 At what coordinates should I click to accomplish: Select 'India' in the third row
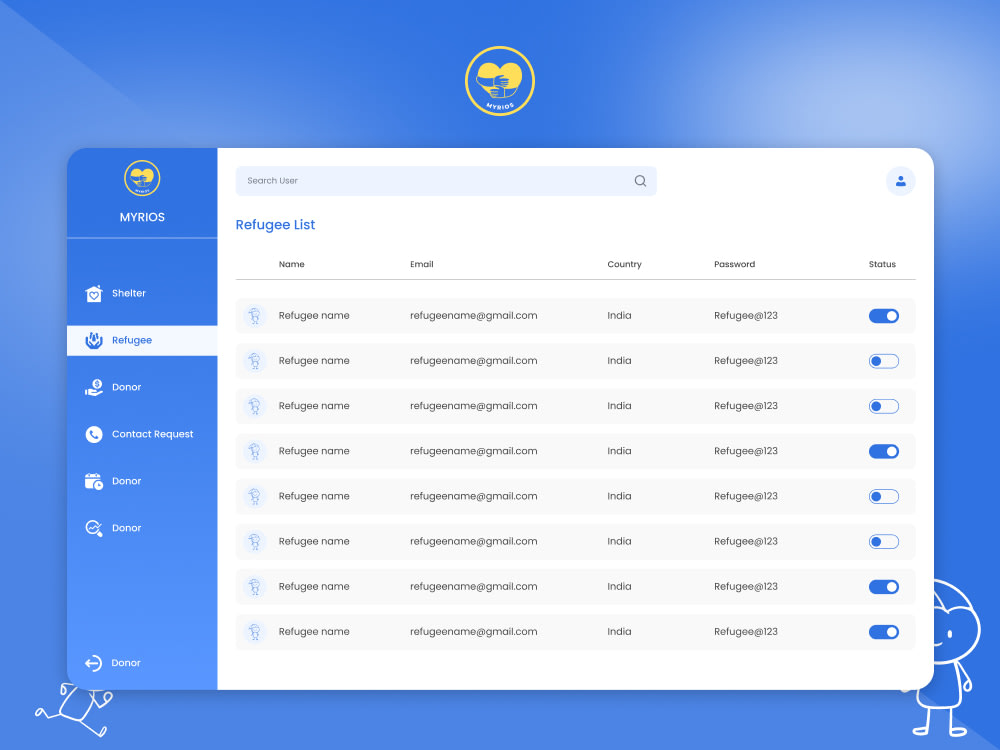619,406
